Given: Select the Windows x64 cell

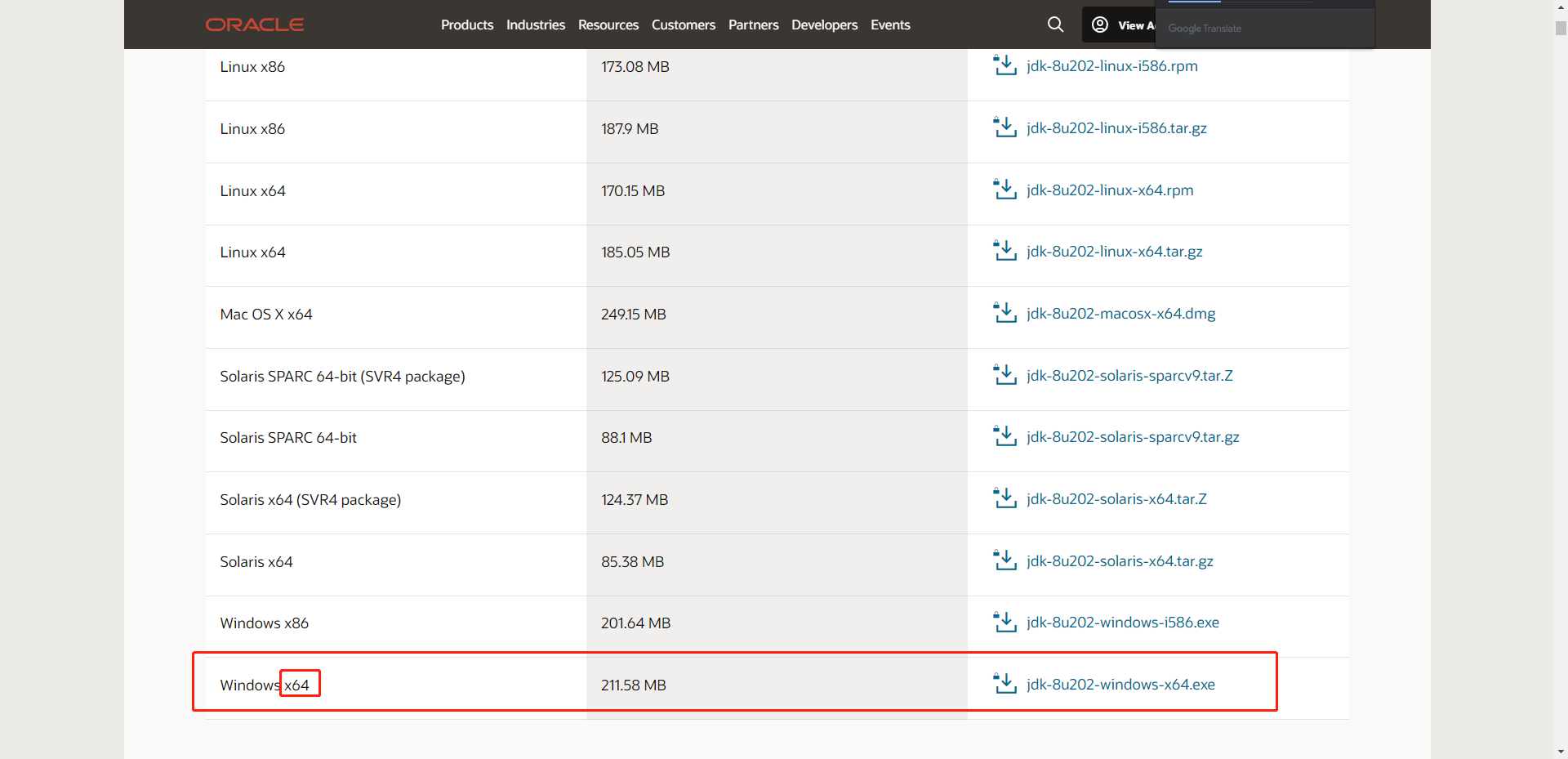Looking at the screenshot, I should (396, 689).
